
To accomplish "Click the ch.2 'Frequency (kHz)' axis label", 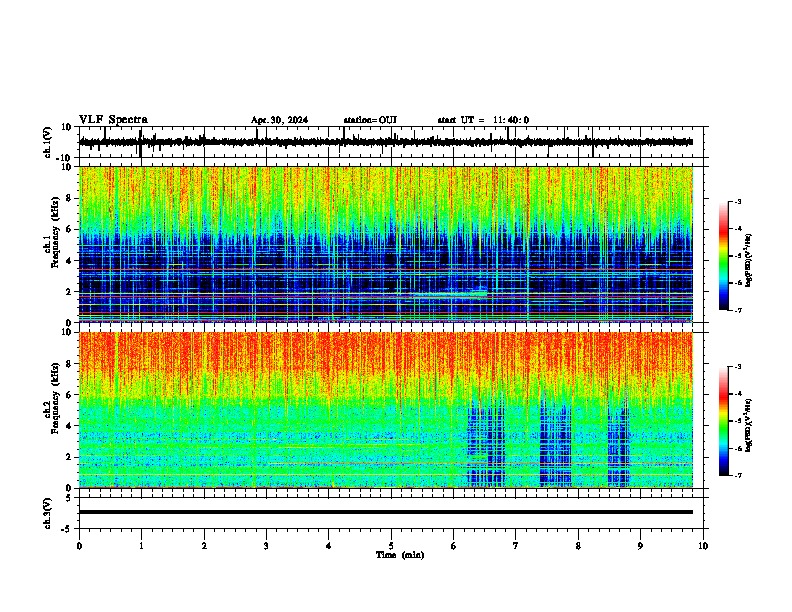I will click(53, 398).
